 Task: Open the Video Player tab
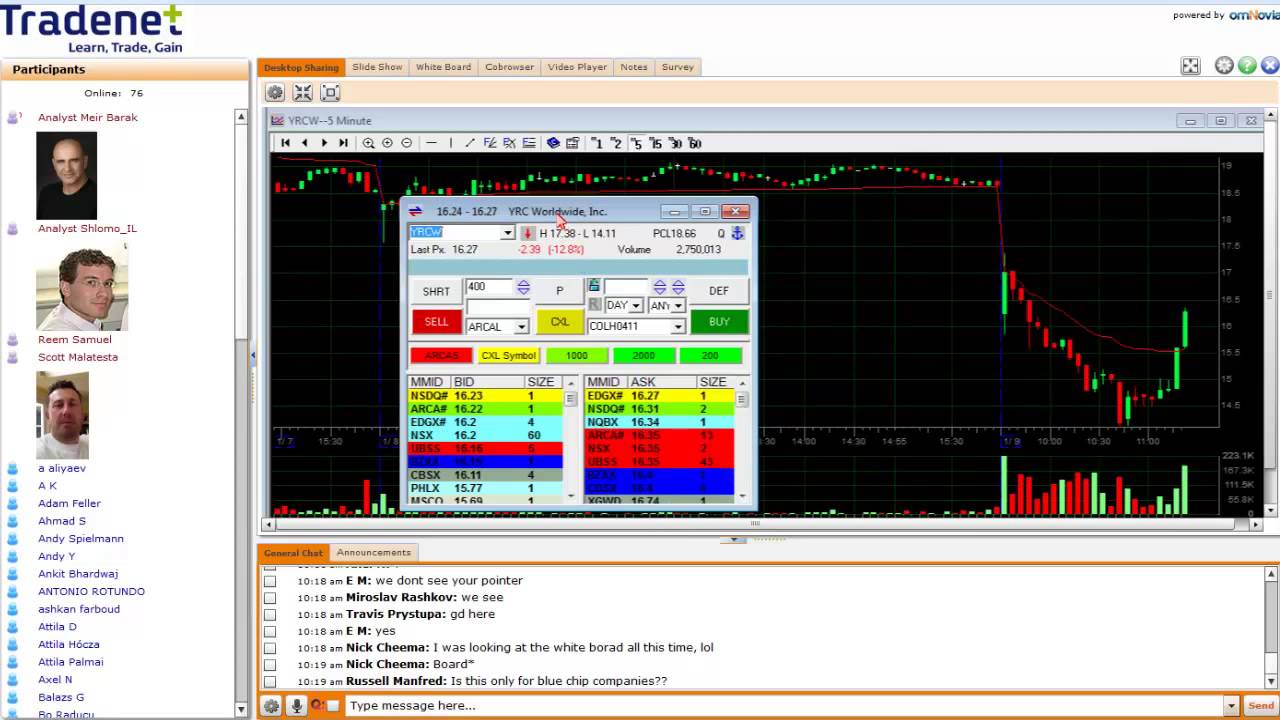577,67
